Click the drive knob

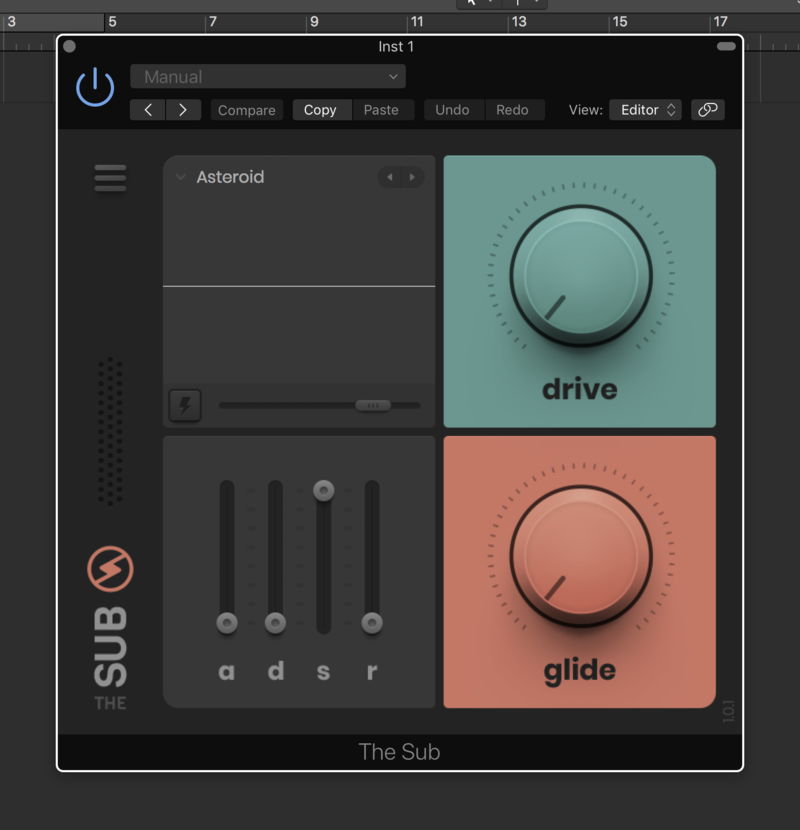581,276
